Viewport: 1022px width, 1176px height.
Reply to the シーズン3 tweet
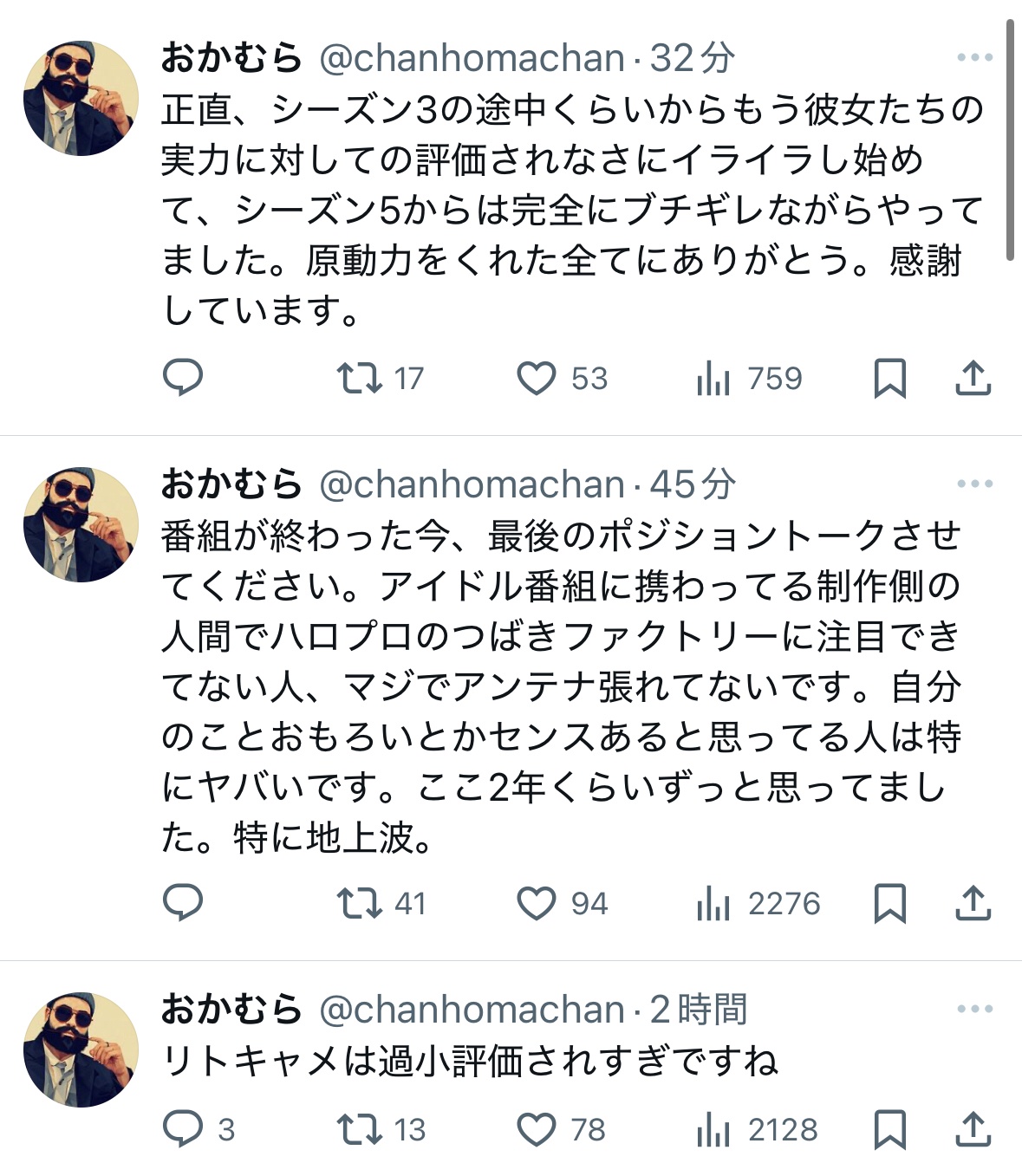183,378
